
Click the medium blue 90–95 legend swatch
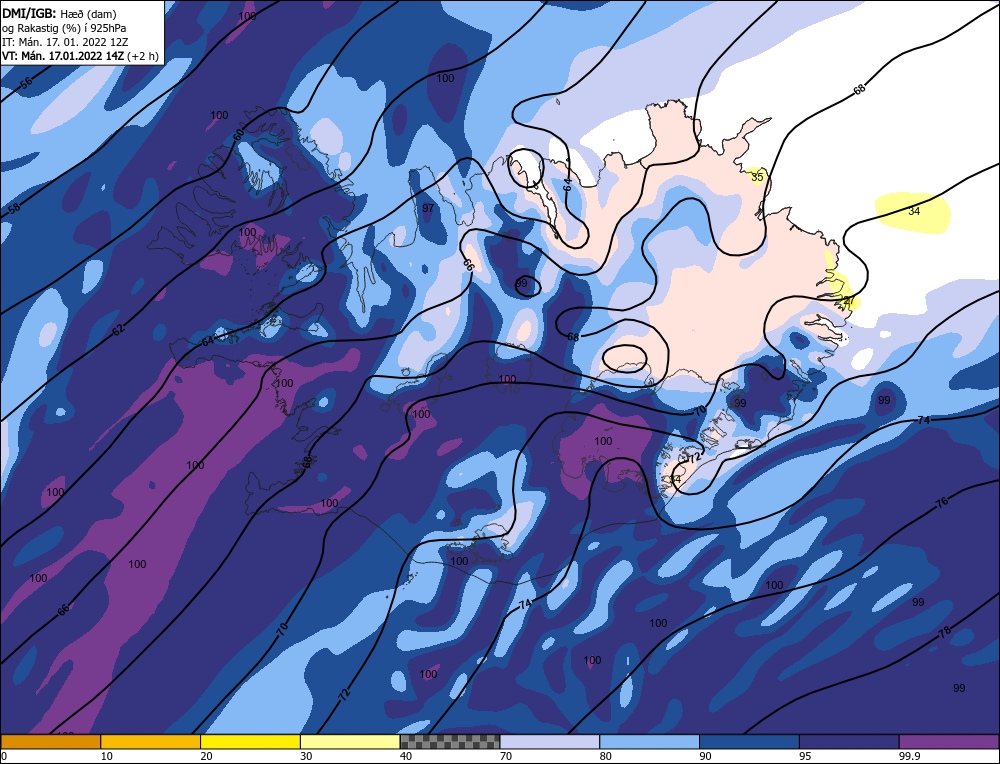(x=749, y=741)
